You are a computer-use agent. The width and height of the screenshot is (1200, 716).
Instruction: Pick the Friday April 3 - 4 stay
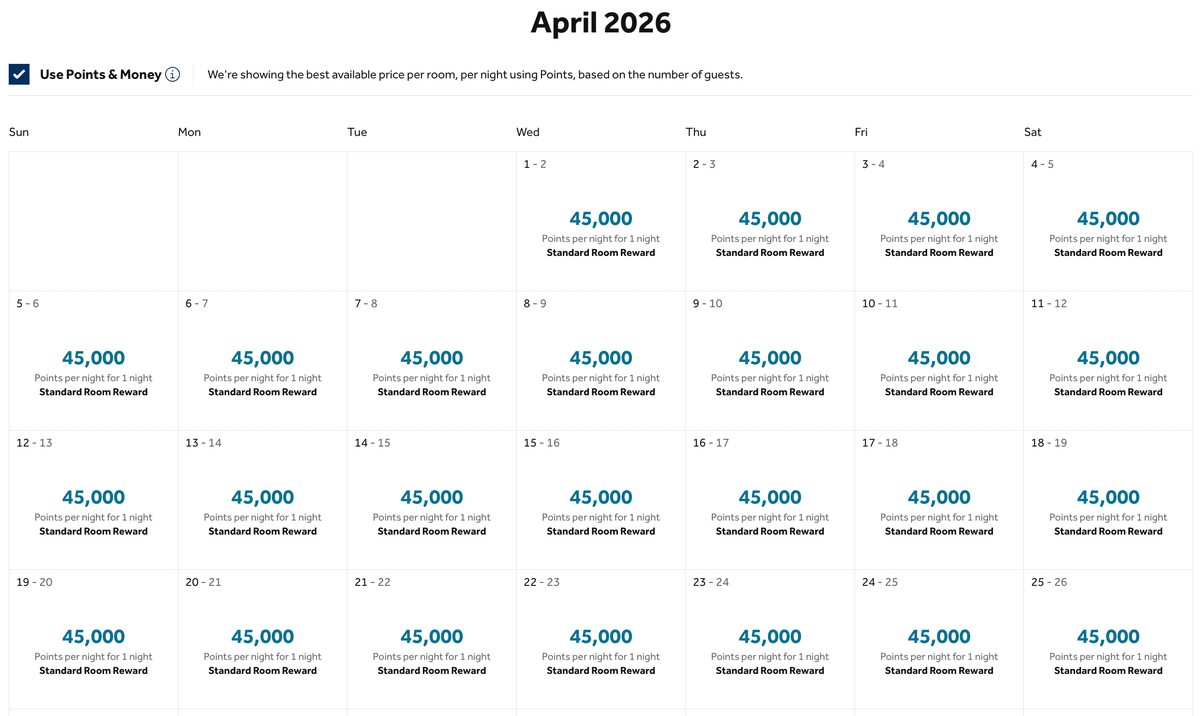[x=938, y=221]
